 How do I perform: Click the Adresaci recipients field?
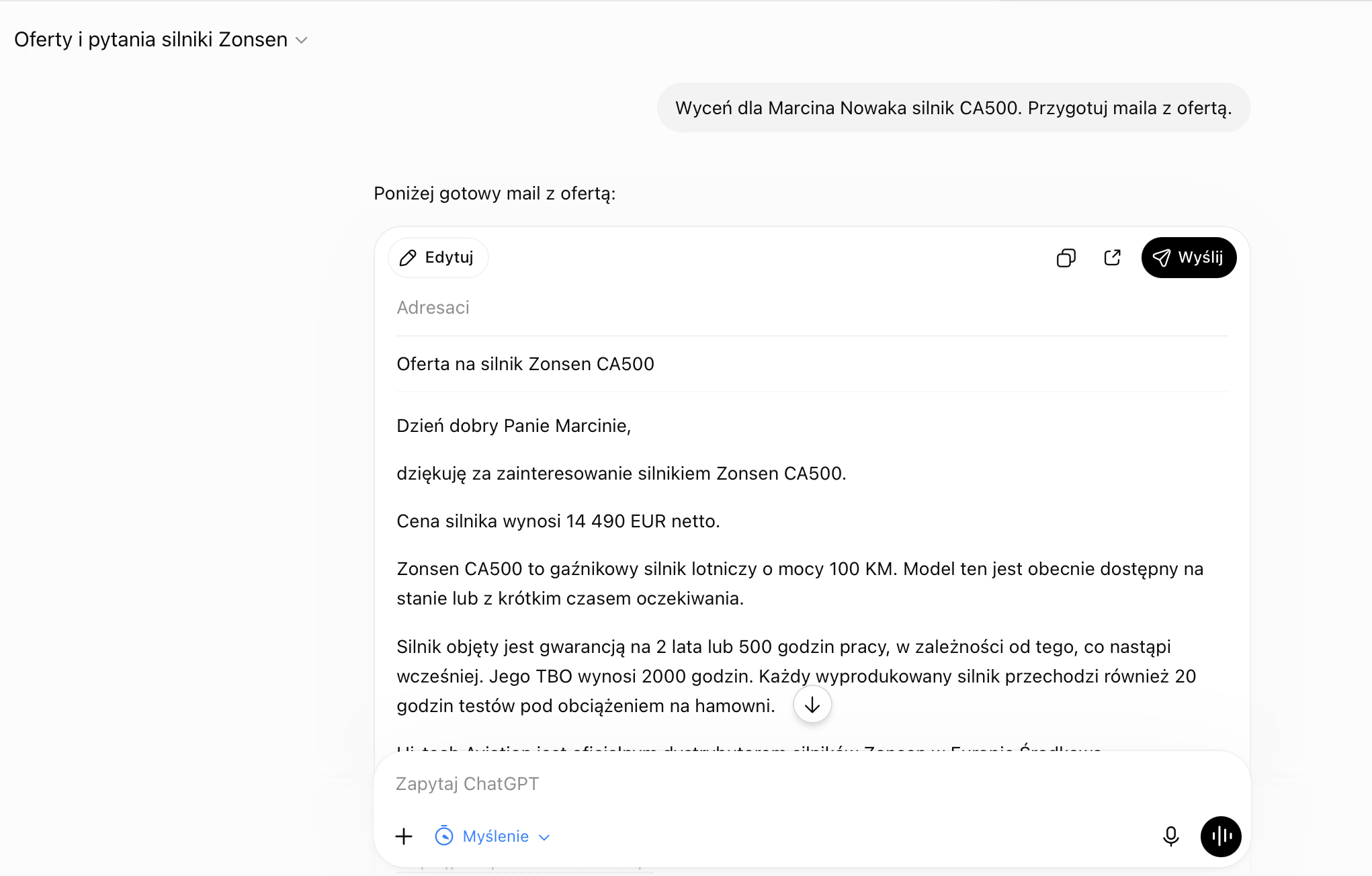pos(812,308)
